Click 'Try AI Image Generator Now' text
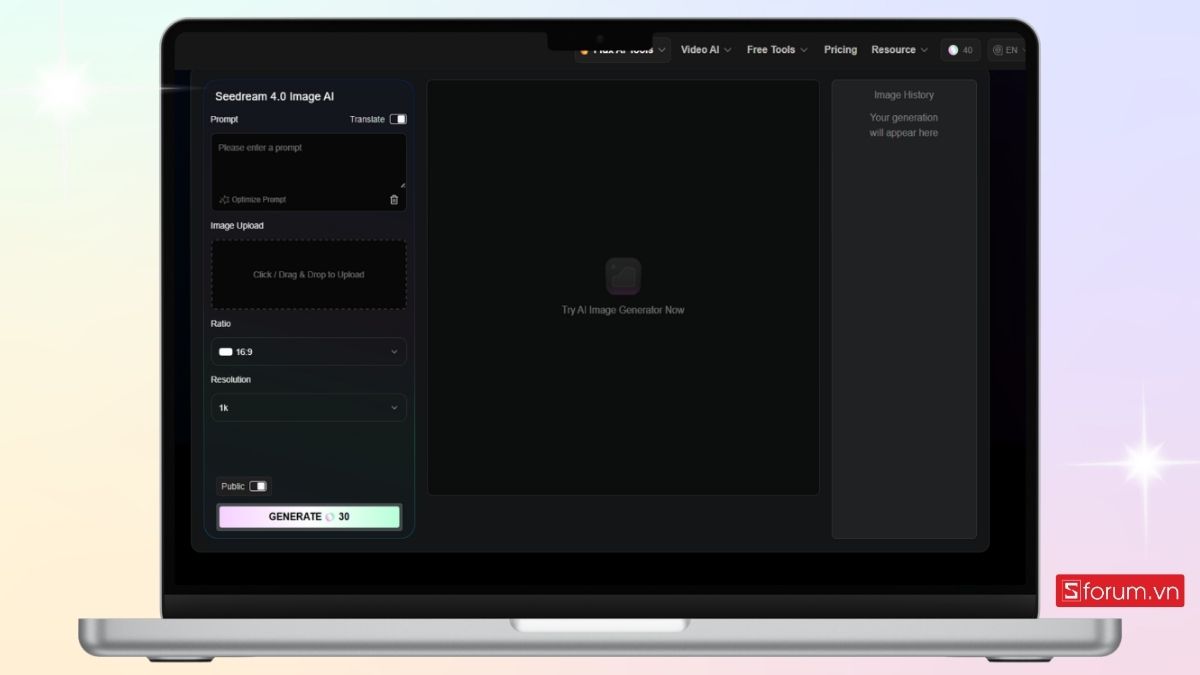 (623, 310)
